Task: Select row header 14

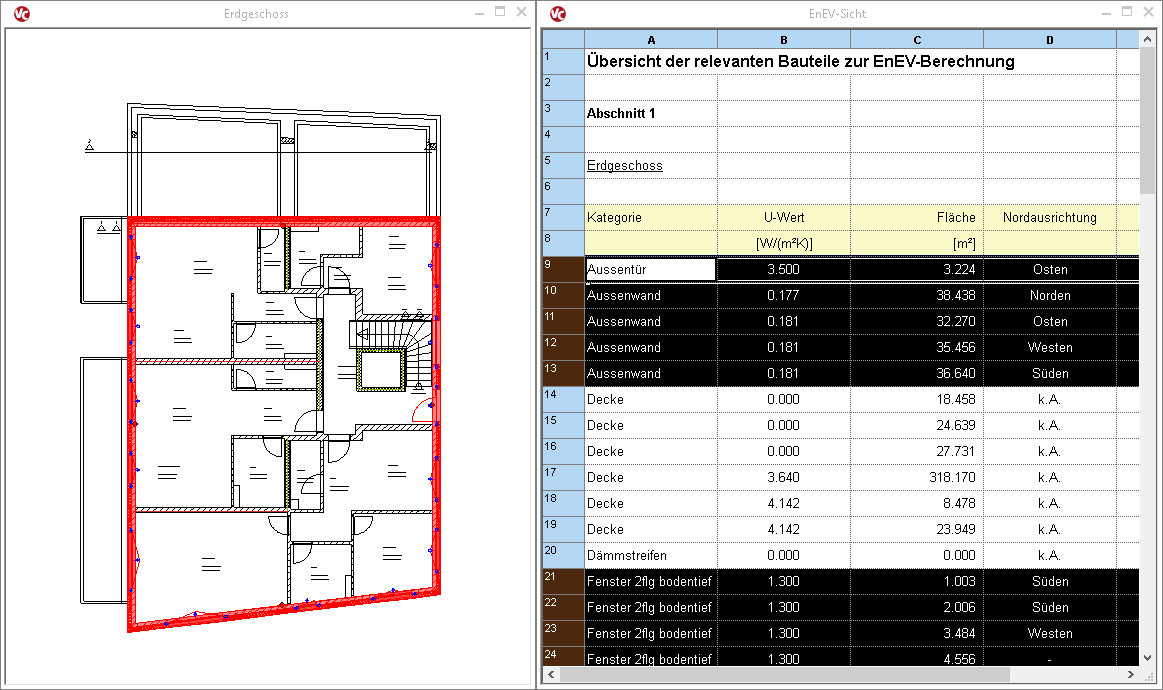Action: pyautogui.click(x=563, y=399)
